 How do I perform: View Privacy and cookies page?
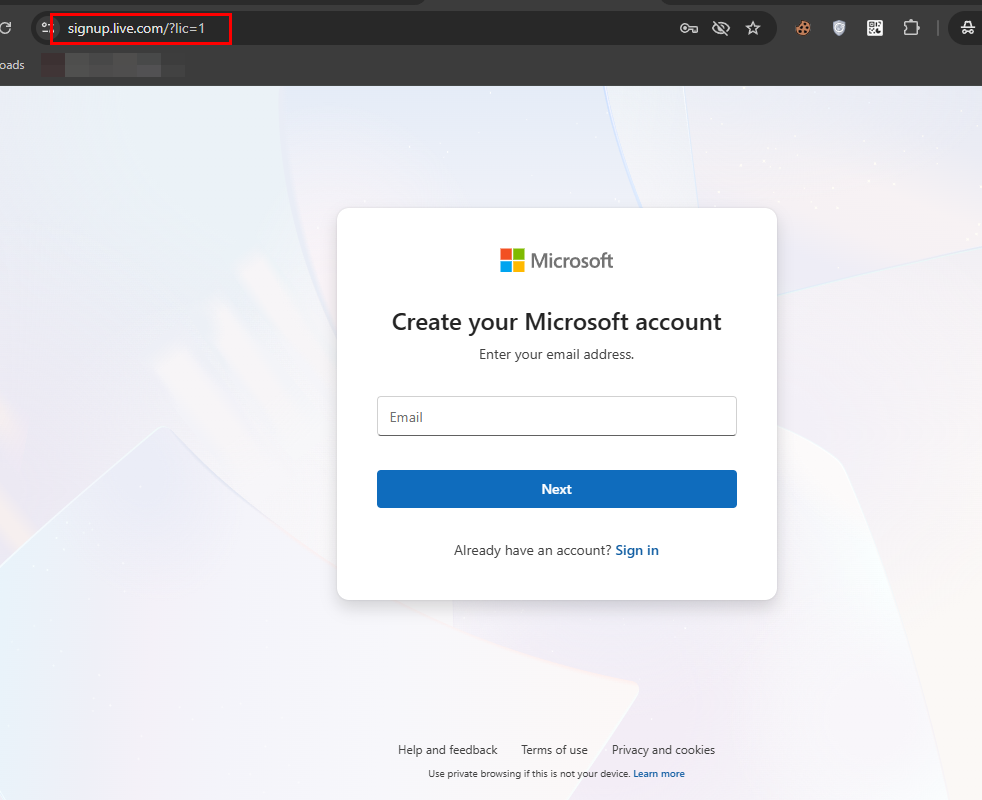click(663, 750)
